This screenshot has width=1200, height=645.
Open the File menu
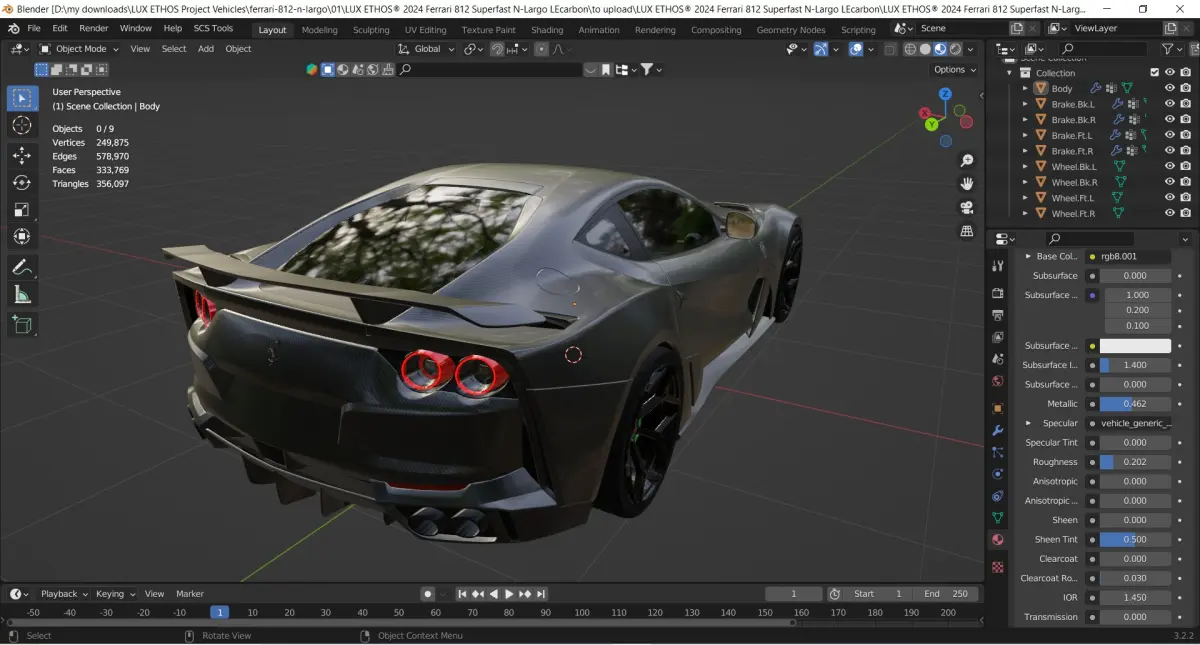(34, 28)
